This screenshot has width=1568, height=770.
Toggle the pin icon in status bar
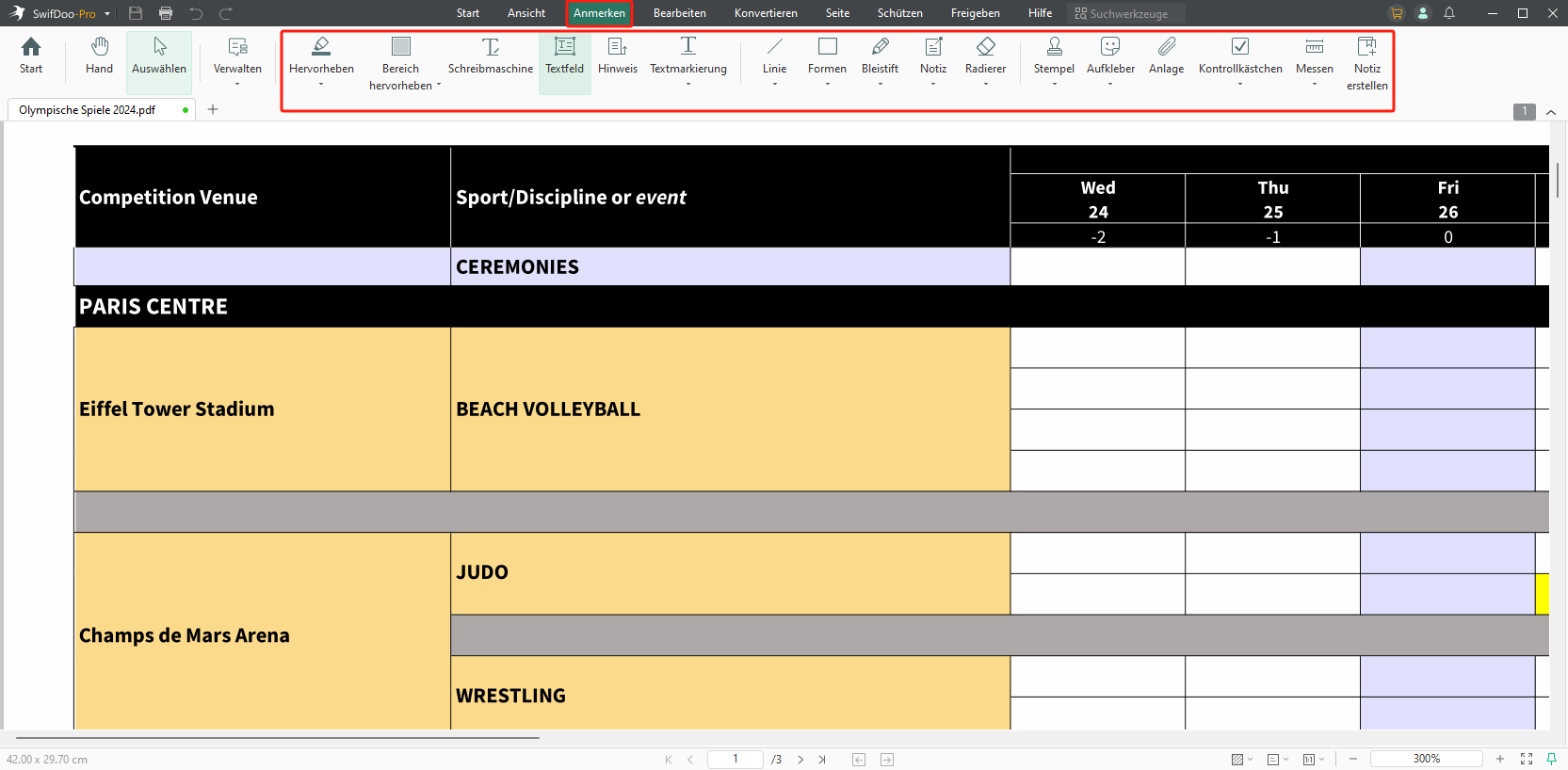(1551, 759)
